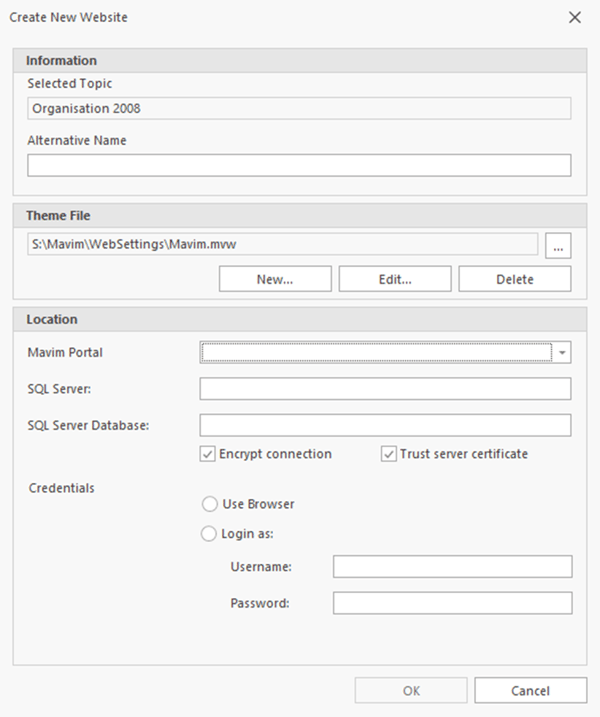Image resolution: width=600 pixels, height=717 pixels.
Task: Click the SQL Server Database field
Action: pos(385,426)
